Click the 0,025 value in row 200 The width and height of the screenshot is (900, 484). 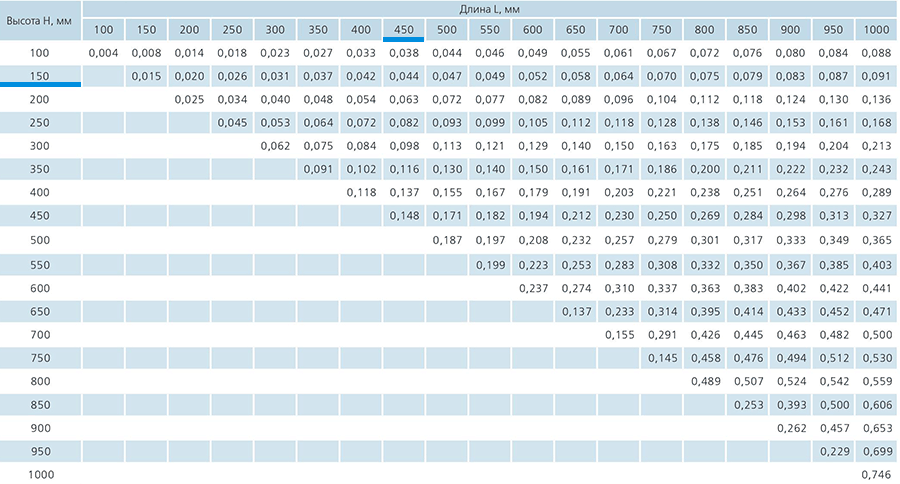[189, 99]
